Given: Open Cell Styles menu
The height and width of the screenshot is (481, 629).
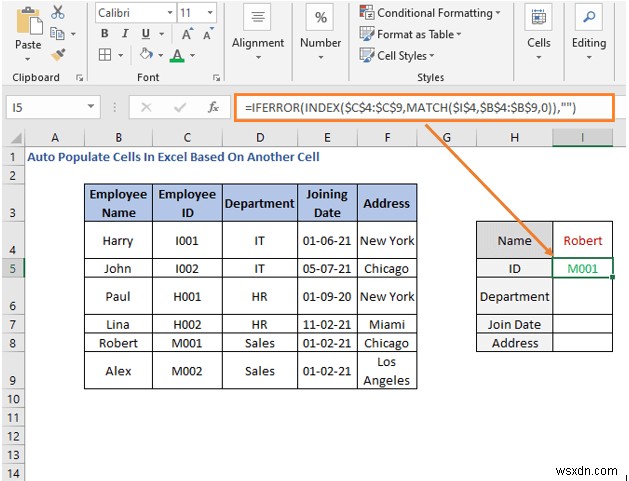Looking at the screenshot, I should tap(397, 55).
